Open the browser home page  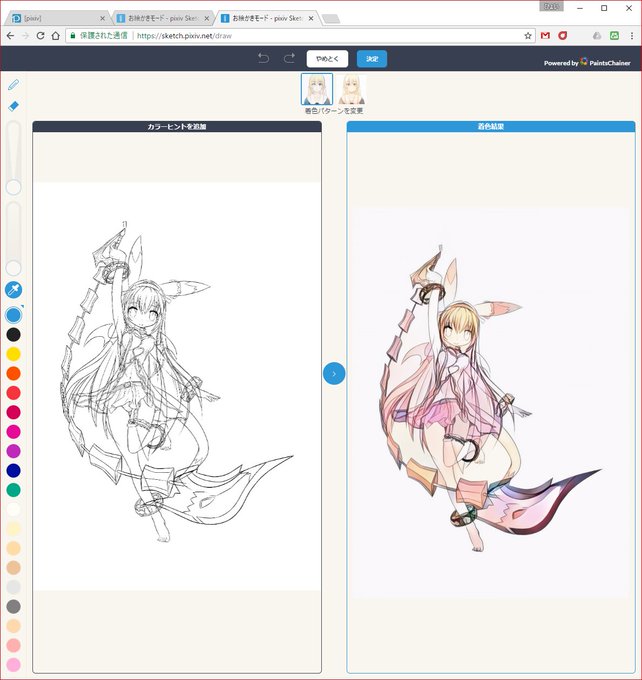tap(56, 36)
